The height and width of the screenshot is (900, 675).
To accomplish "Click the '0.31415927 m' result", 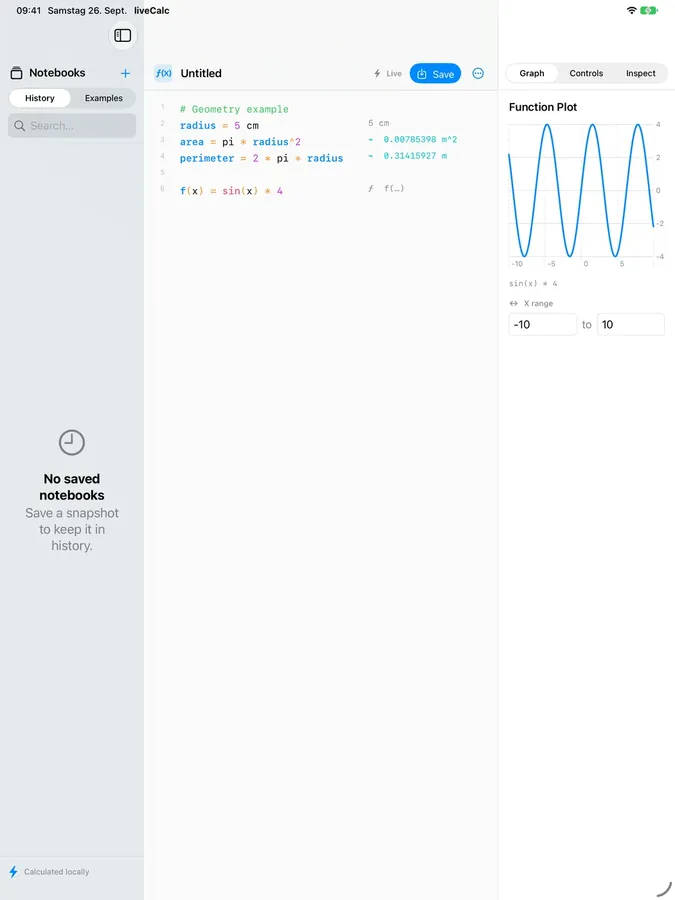I will (x=415, y=156).
